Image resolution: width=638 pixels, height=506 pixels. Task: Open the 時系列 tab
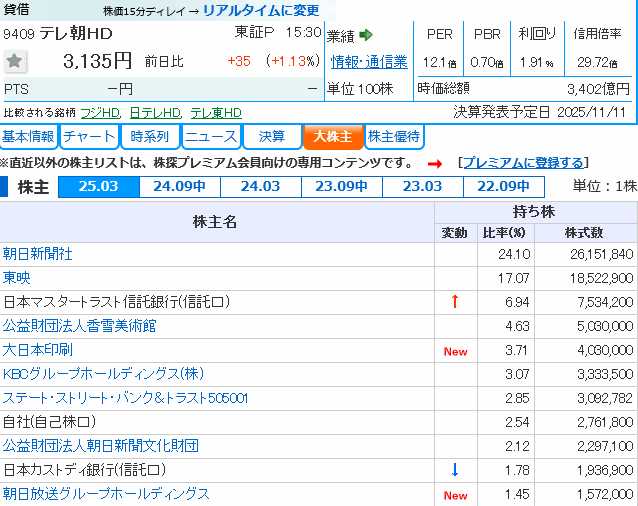tap(150, 137)
